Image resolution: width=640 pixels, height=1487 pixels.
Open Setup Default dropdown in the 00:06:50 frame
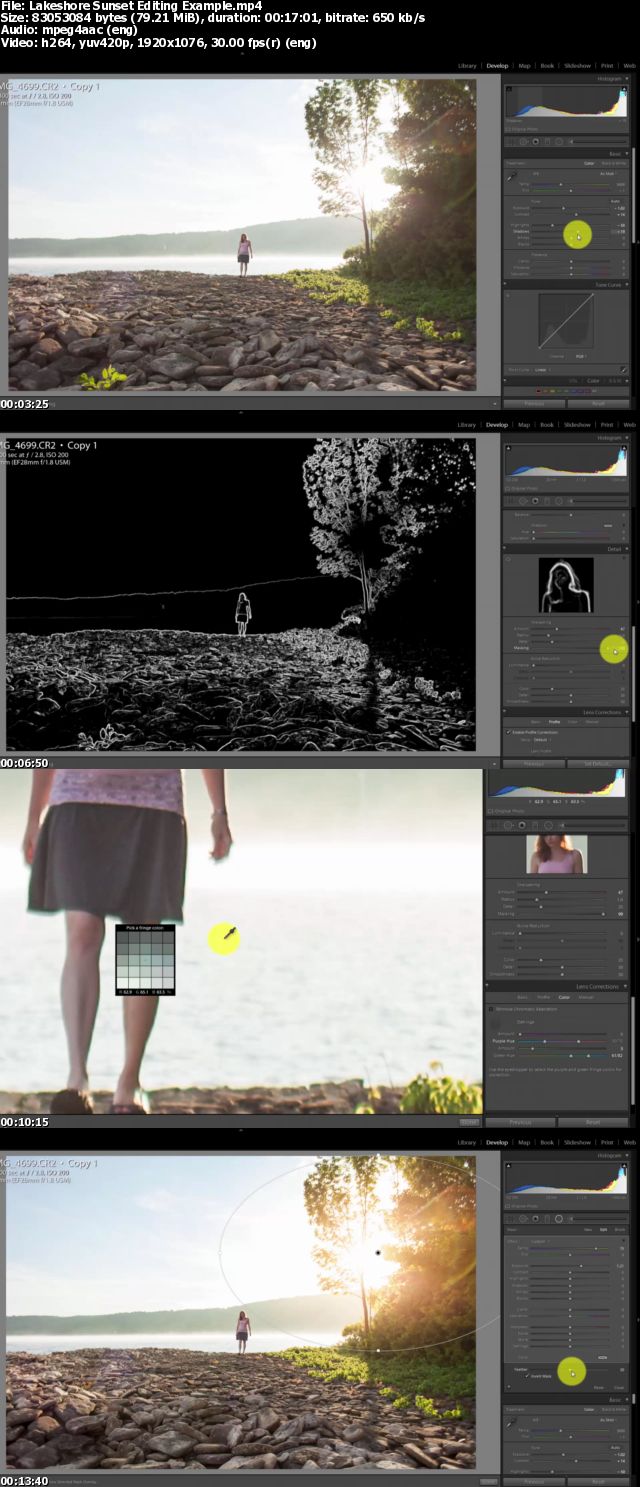click(542, 740)
